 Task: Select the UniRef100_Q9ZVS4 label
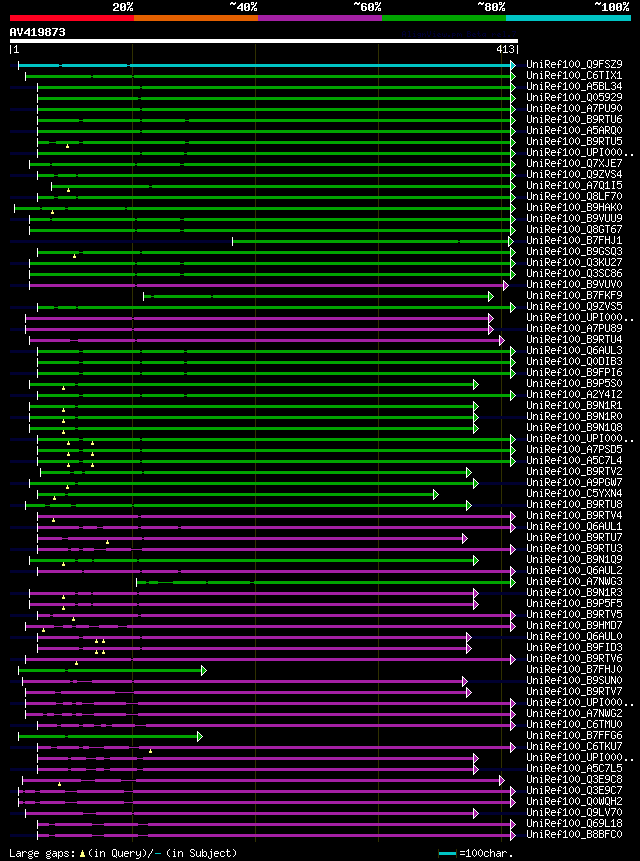click(574, 175)
